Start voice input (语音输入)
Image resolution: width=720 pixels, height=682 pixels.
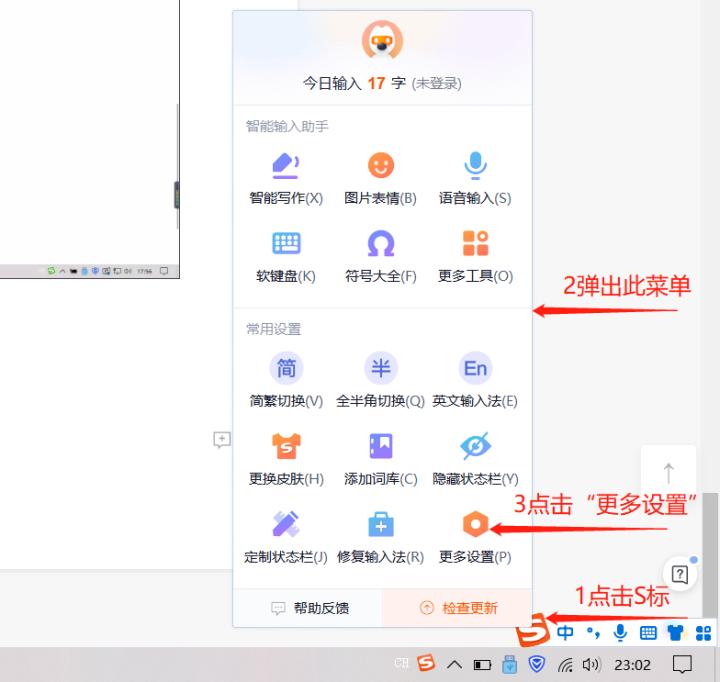click(x=475, y=178)
